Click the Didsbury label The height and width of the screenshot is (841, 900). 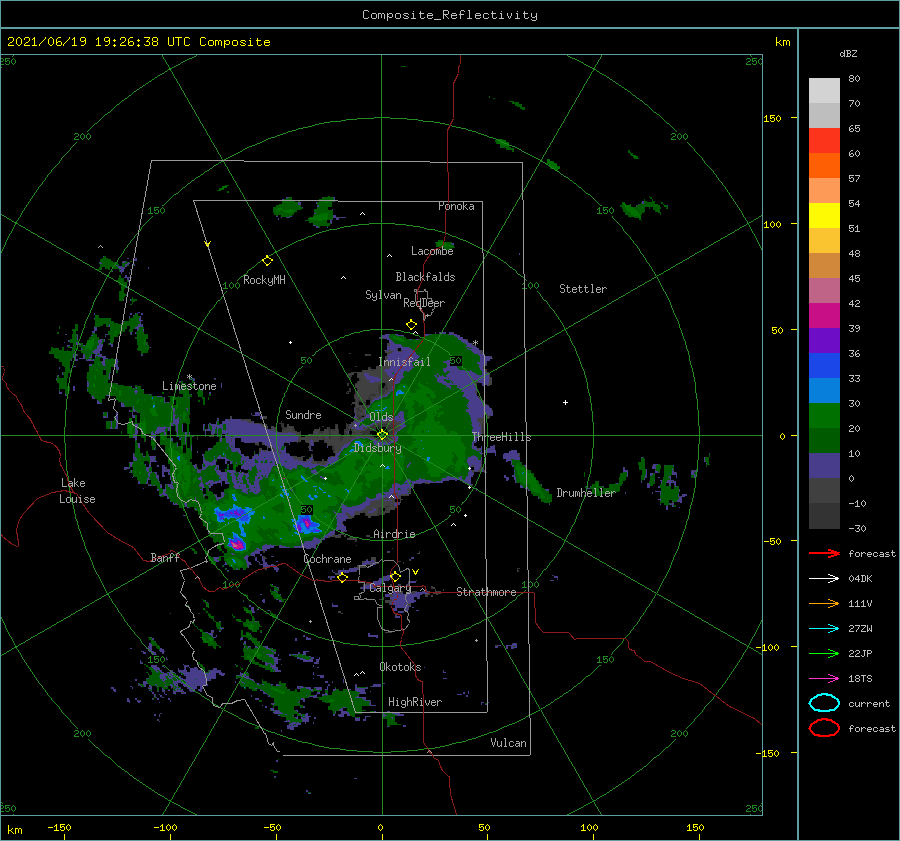[x=377, y=448]
